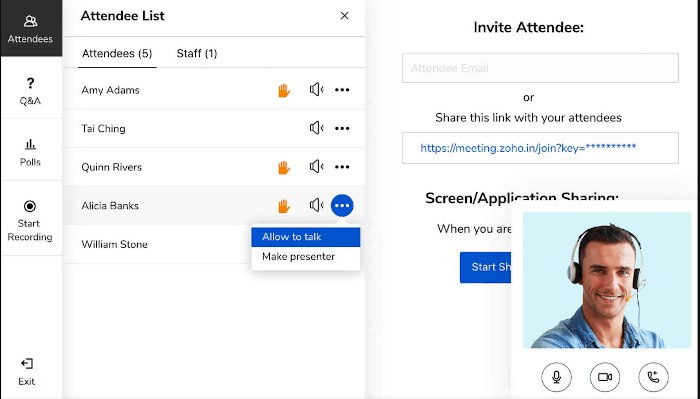
Task: Click the meeting join link
Action: pyautogui.click(x=528, y=148)
